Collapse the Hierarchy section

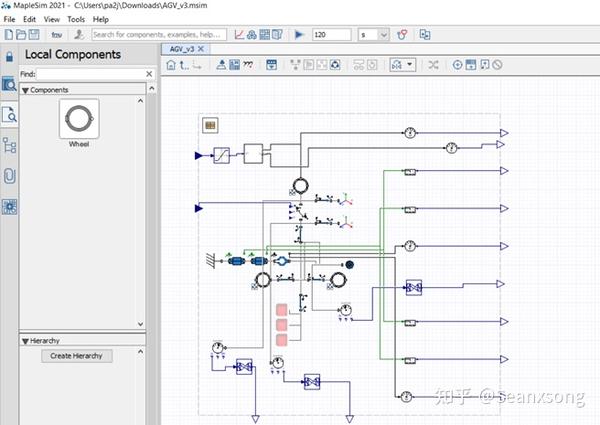(x=26, y=341)
